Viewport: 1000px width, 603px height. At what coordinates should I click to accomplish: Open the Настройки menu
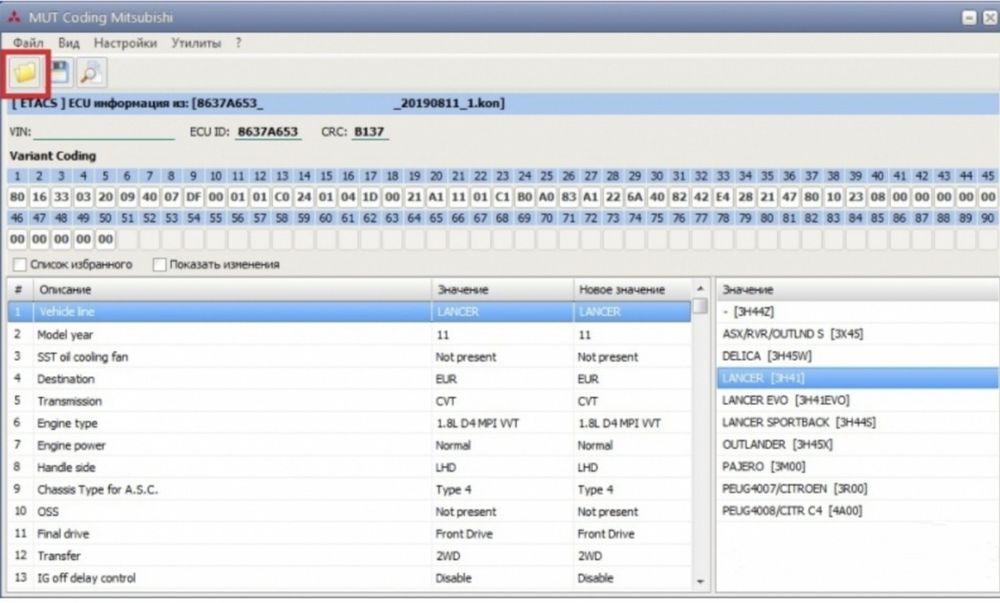[125, 43]
